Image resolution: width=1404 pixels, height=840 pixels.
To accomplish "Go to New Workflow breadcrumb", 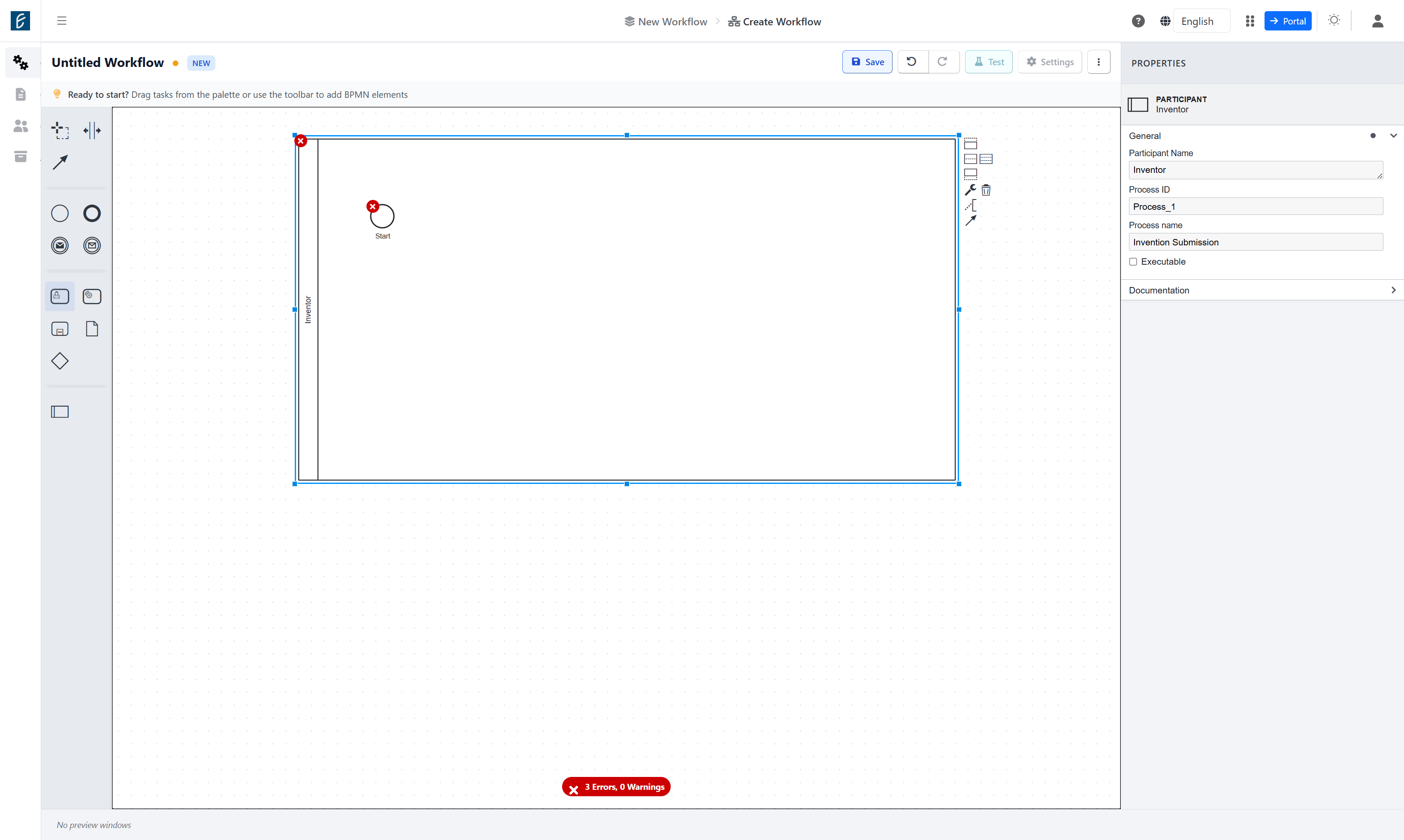I will coord(666,21).
